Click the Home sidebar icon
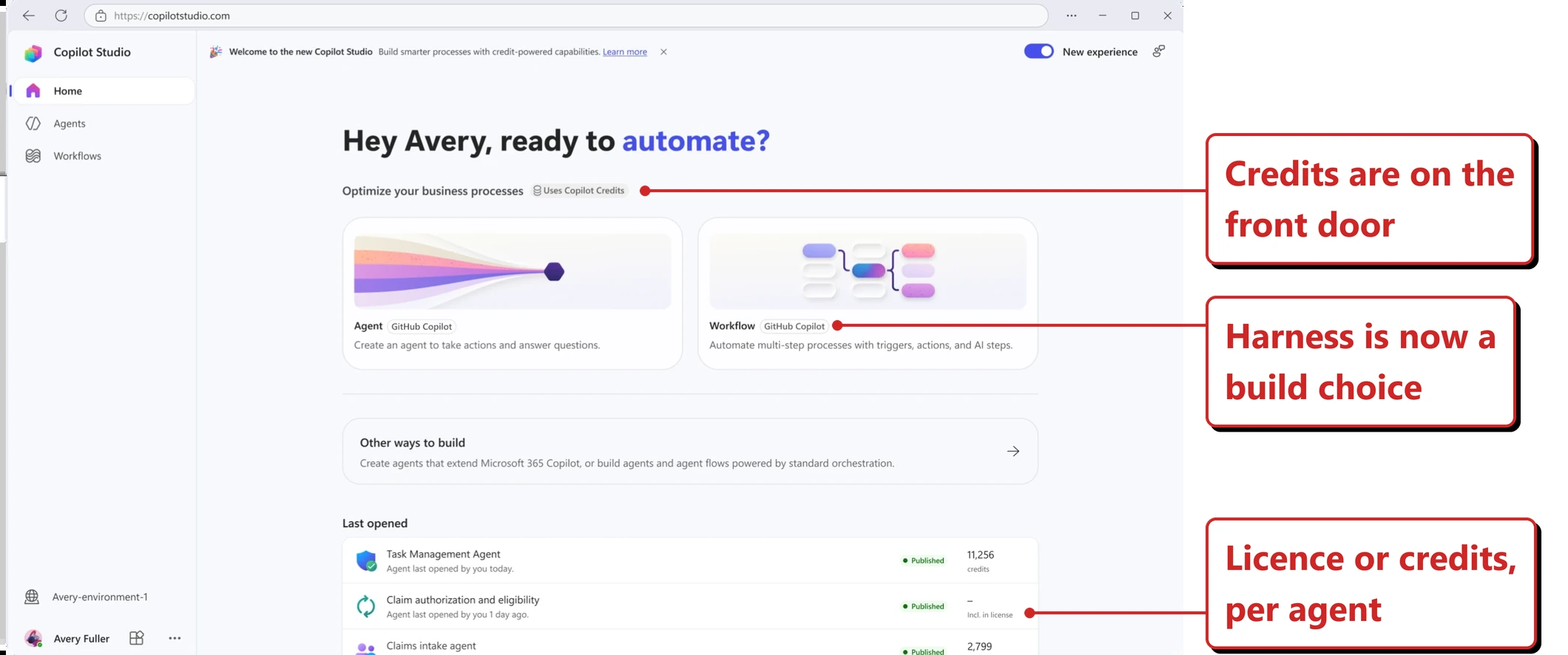The width and height of the screenshot is (1568, 655). 33,91
